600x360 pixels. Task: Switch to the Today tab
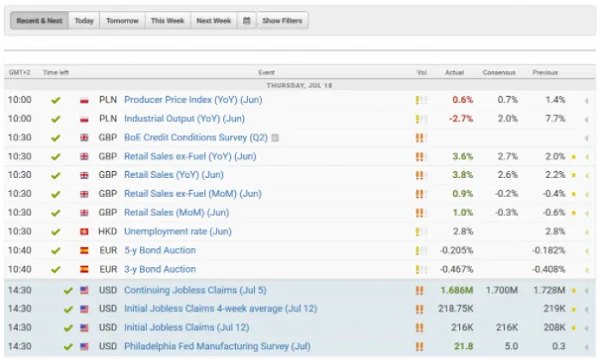pos(84,21)
